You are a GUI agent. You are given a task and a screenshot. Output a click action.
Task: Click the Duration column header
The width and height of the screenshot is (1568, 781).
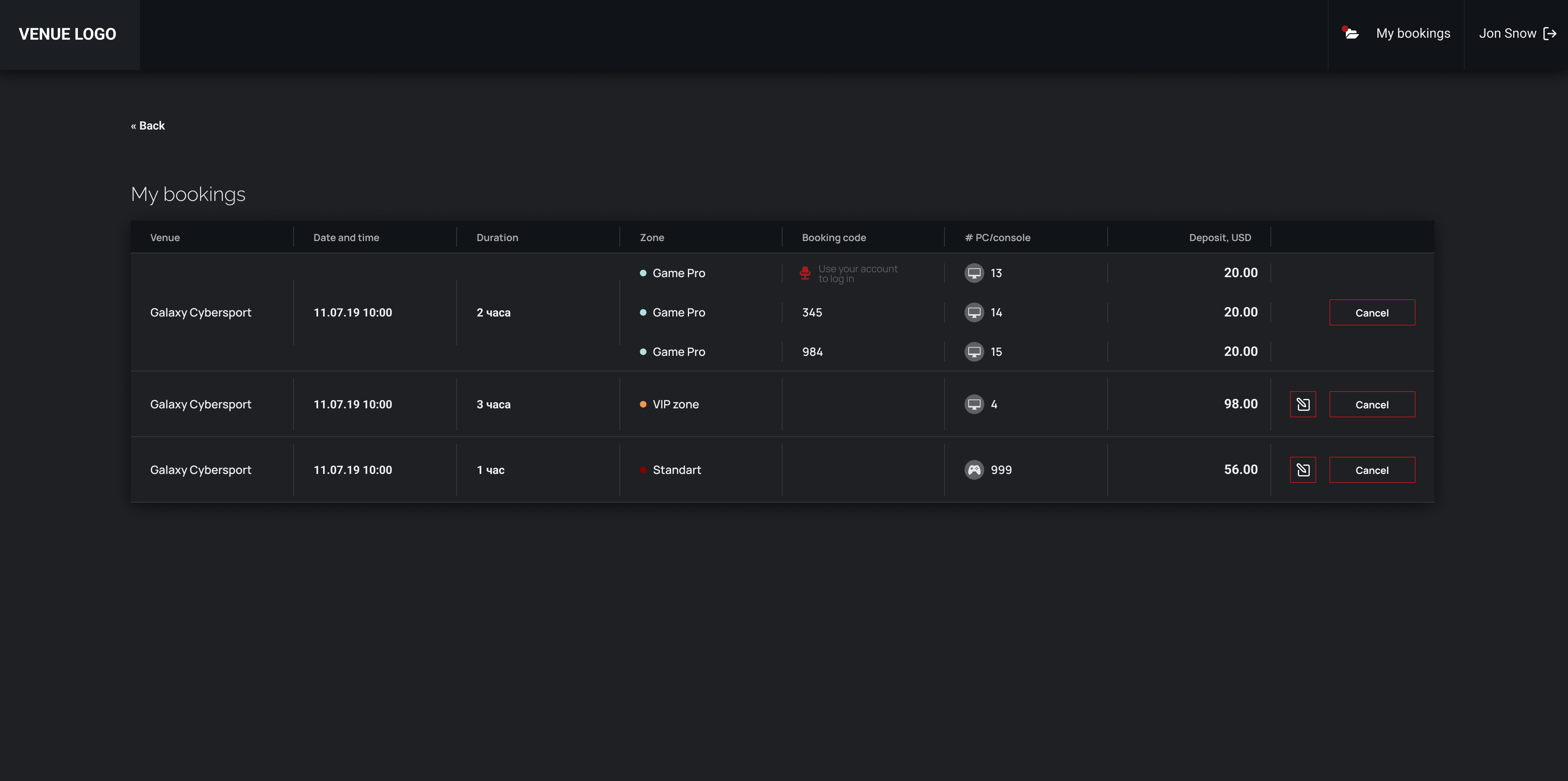[x=497, y=237]
